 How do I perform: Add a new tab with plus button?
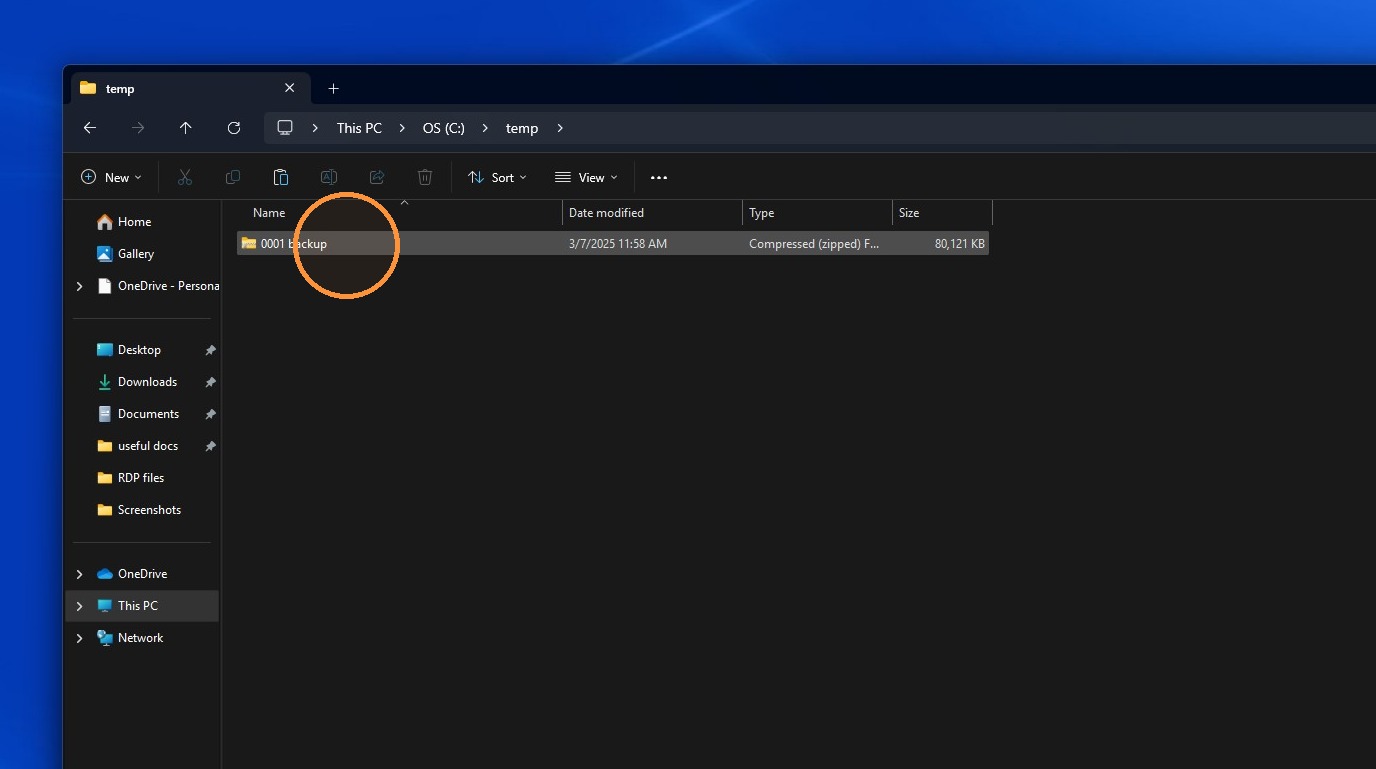click(334, 88)
